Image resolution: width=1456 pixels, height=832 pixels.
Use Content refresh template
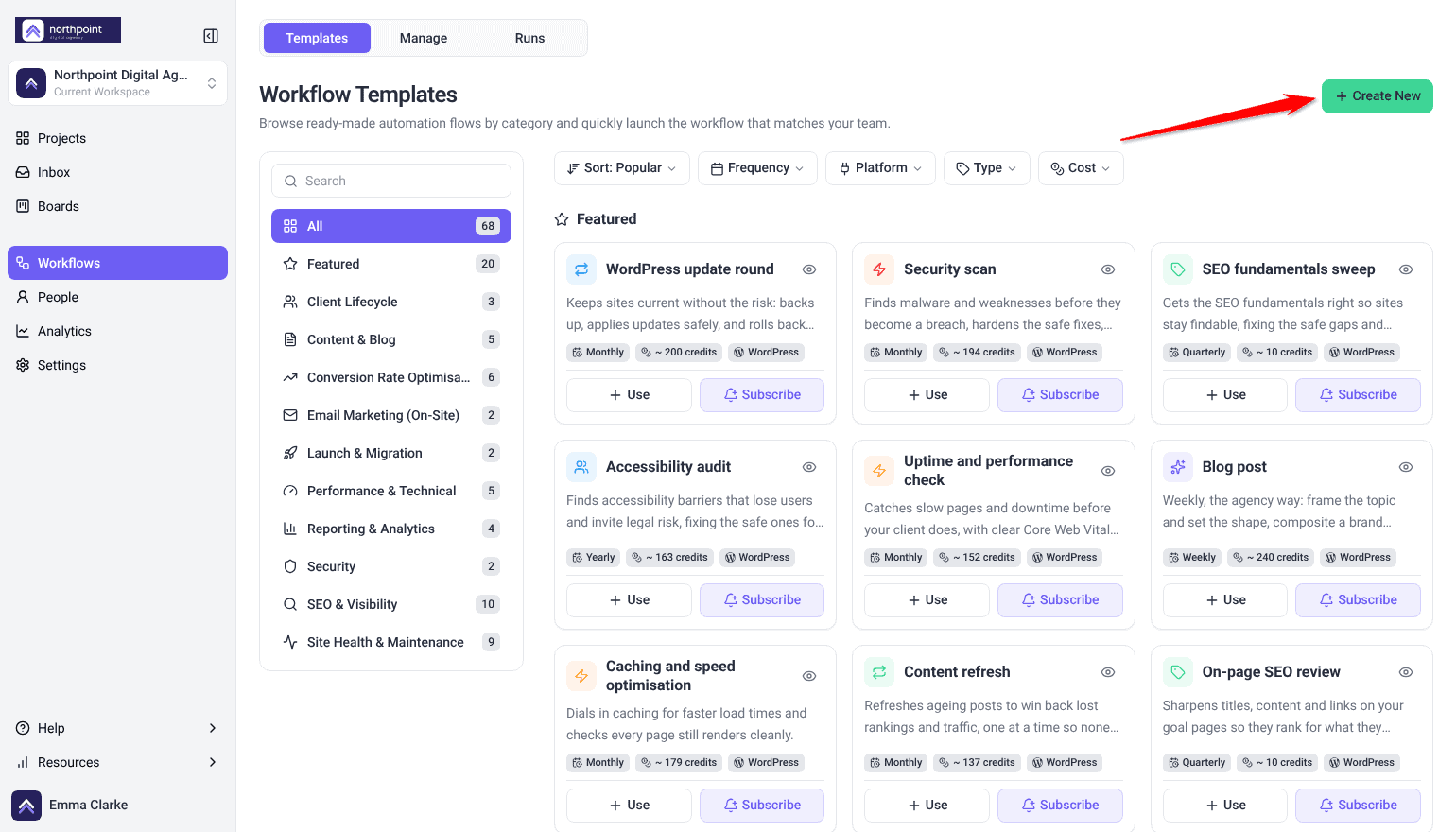pos(927,806)
